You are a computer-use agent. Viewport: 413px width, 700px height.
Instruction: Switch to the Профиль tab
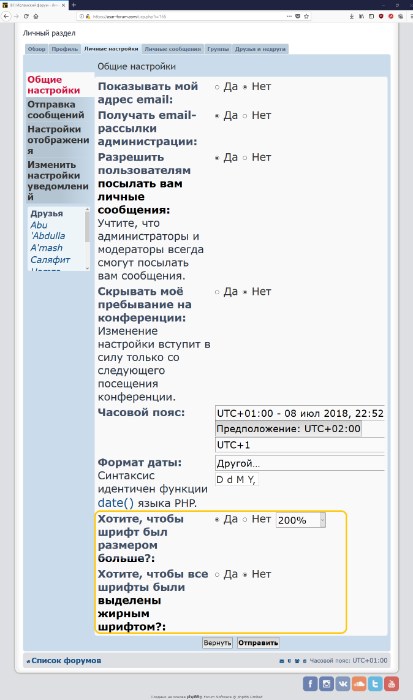[65, 49]
